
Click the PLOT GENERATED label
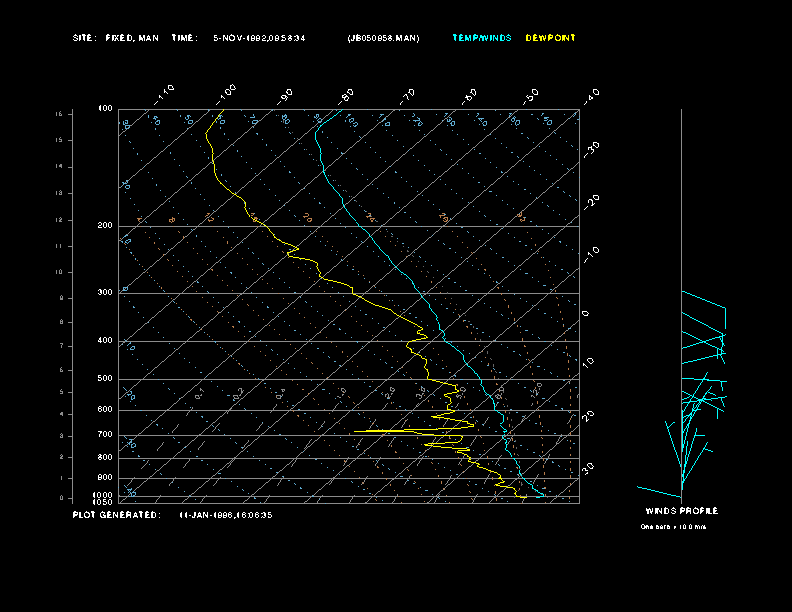coord(116,515)
